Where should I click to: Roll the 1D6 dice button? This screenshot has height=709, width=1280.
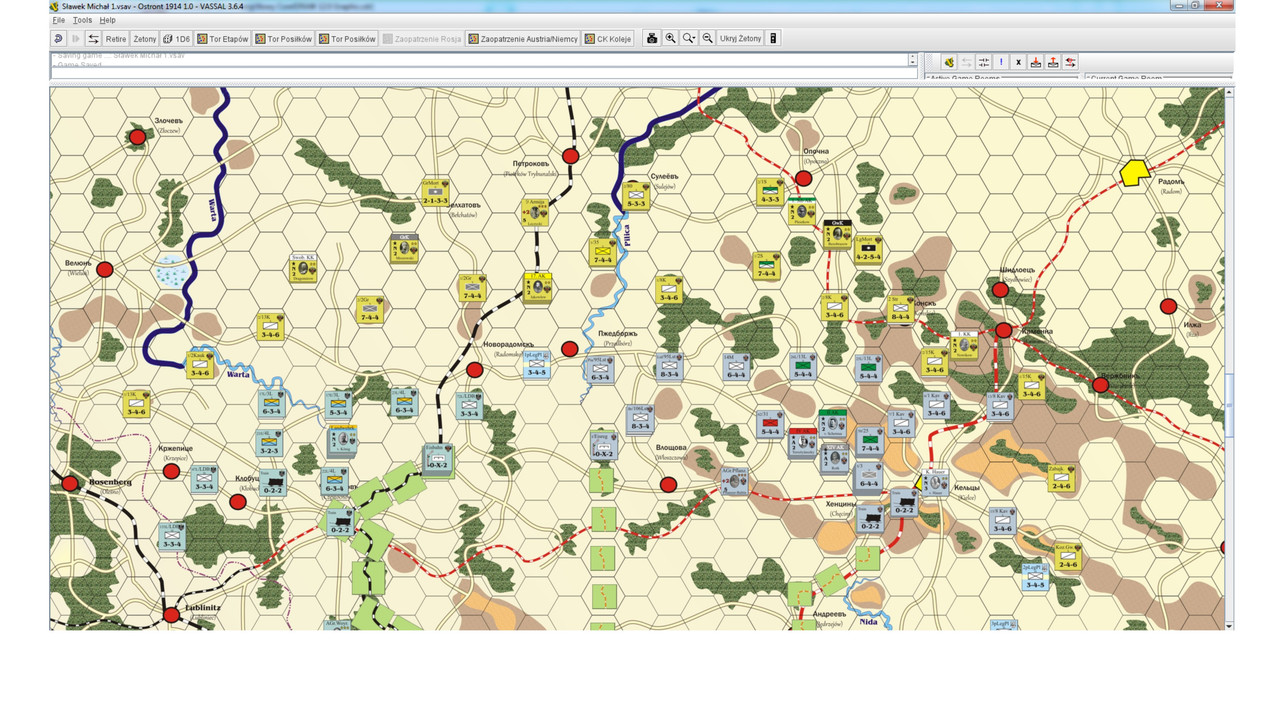point(177,39)
